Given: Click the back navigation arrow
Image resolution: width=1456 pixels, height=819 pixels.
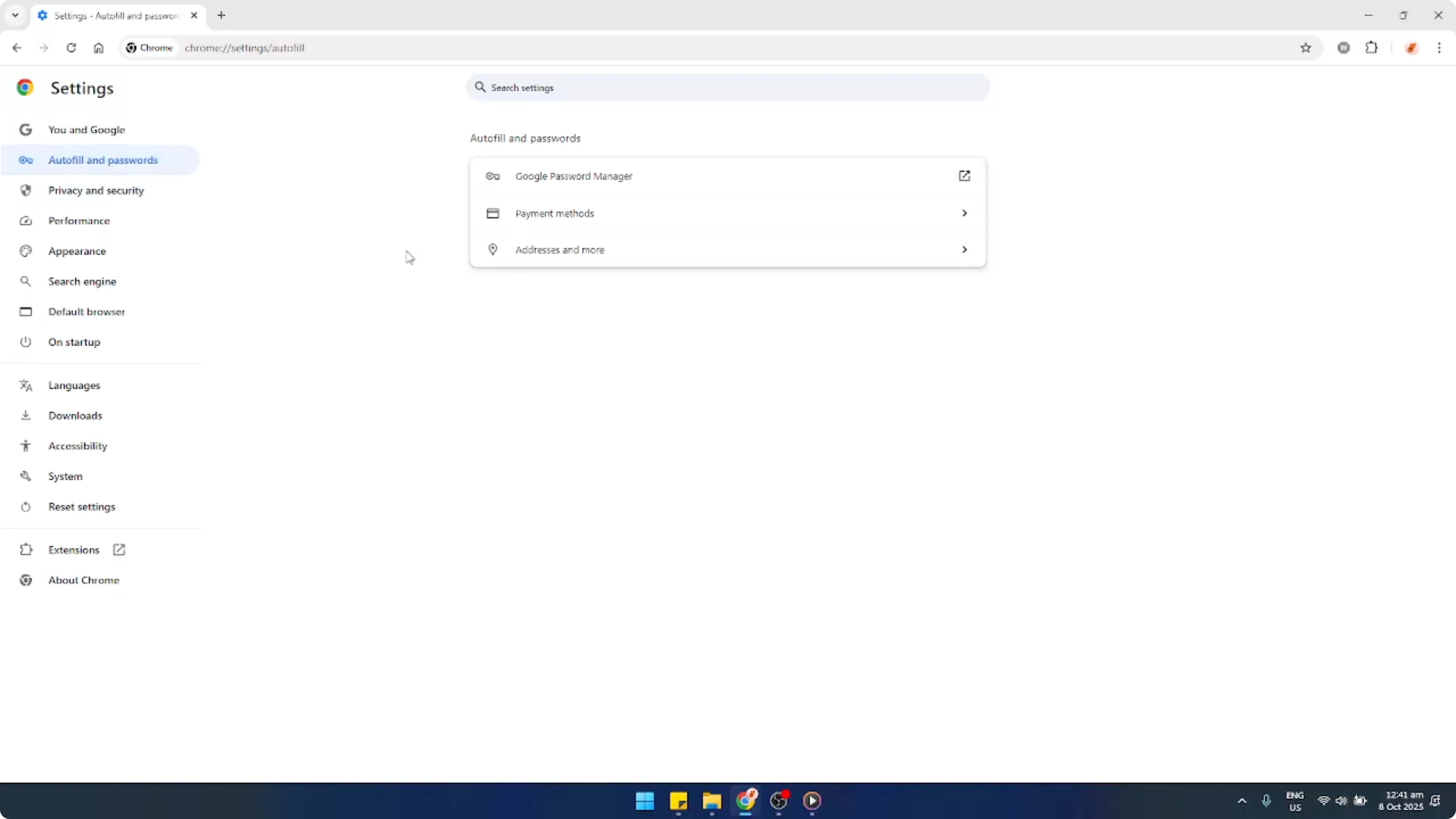Looking at the screenshot, I should tap(16, 48).
